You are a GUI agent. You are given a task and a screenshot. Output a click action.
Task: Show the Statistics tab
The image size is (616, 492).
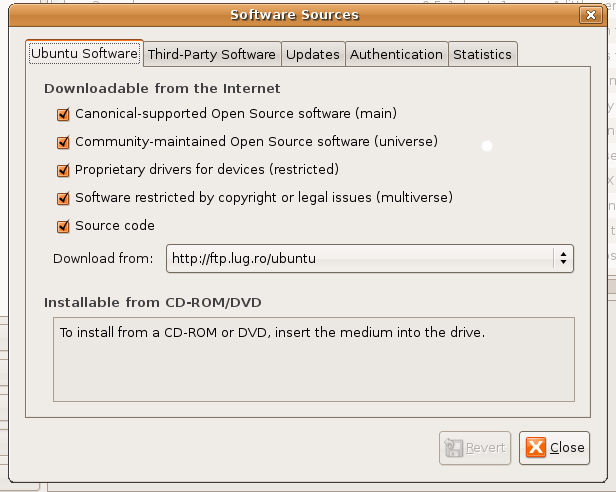482,54
